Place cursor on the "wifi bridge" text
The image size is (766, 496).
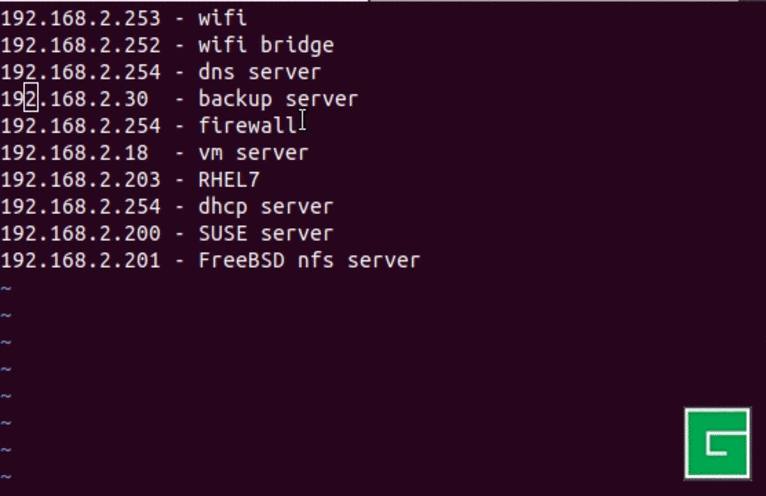point(266,45)
